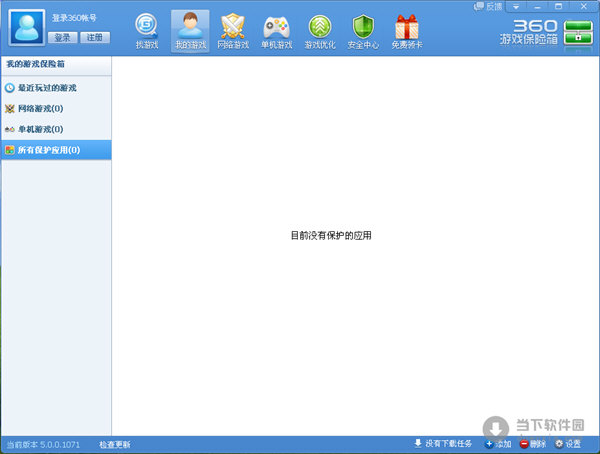The image size is (600, 454).
Task: Maximize the 360游戏保险箱 window
Action: (x=559, y=7)
